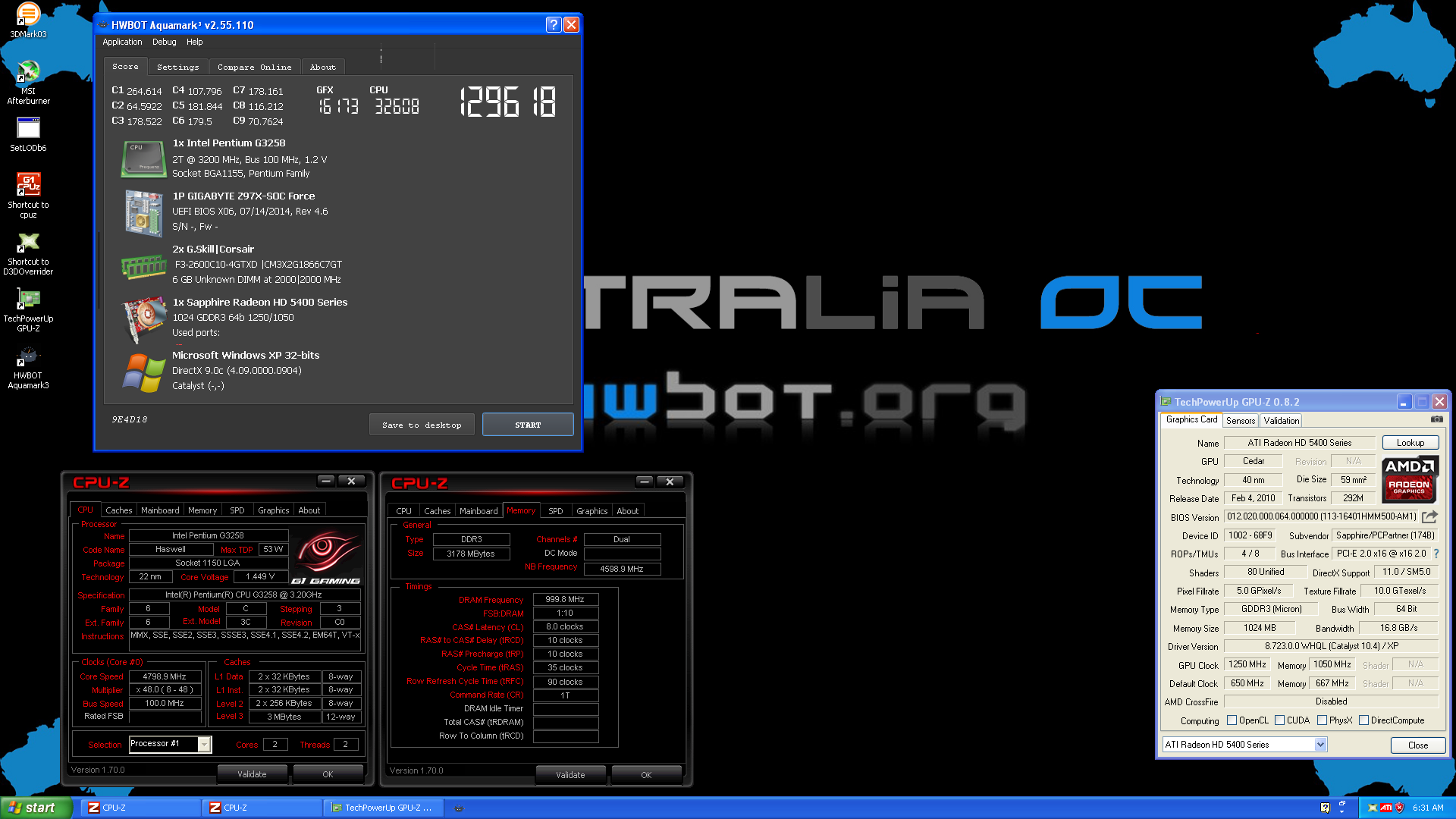Screen dimensions: 1456x819
Task: Enable the PhysX checkbox in GPU-Z
Action: coord(1322,720)
